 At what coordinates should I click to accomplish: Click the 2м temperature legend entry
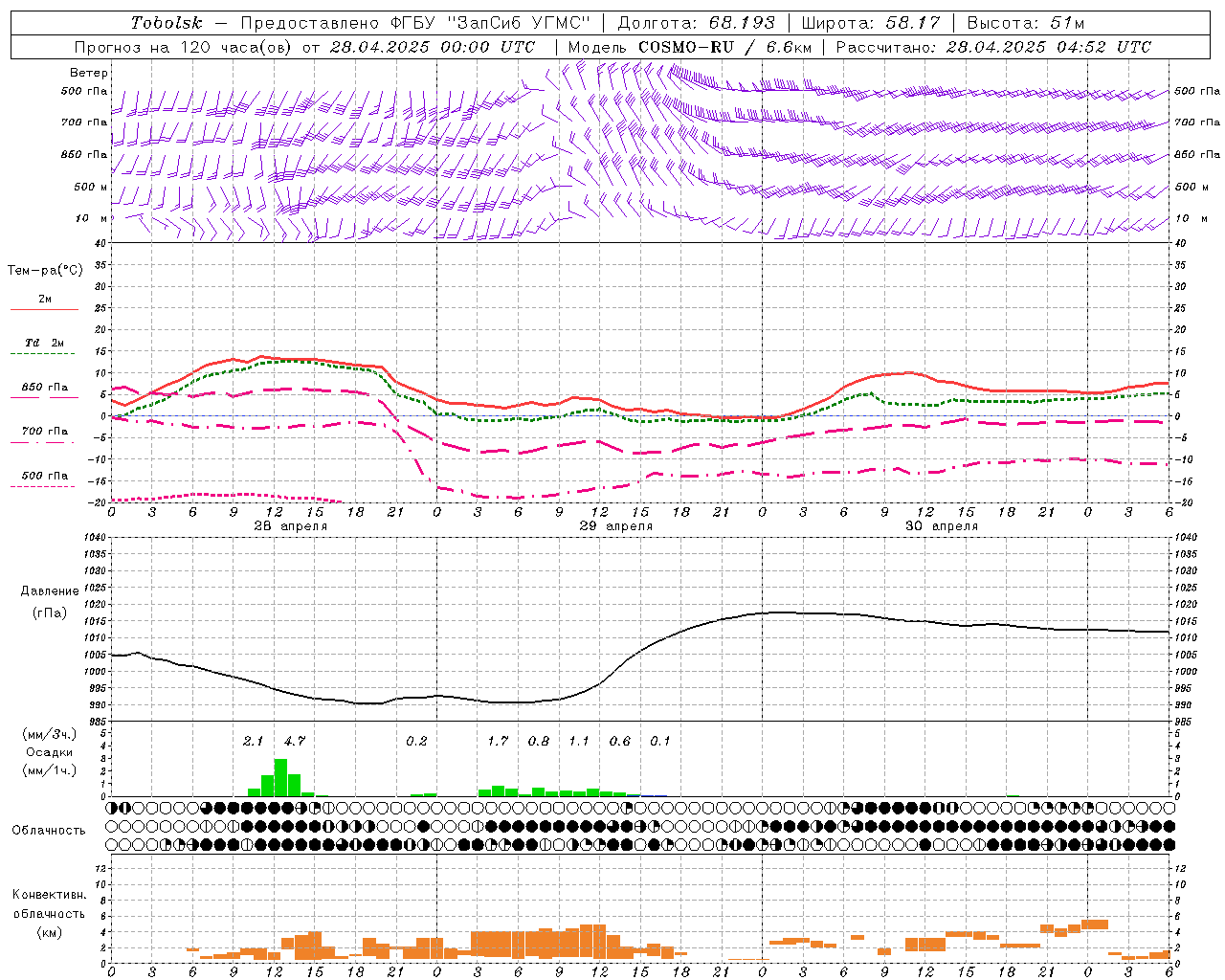coord(45,300)
